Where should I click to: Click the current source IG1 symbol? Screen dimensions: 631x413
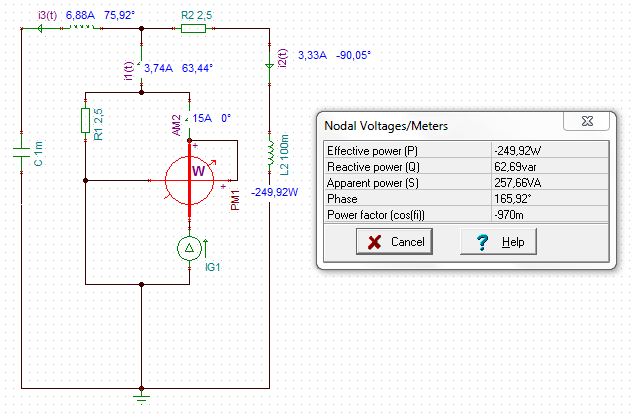click(x=189, y=250)
